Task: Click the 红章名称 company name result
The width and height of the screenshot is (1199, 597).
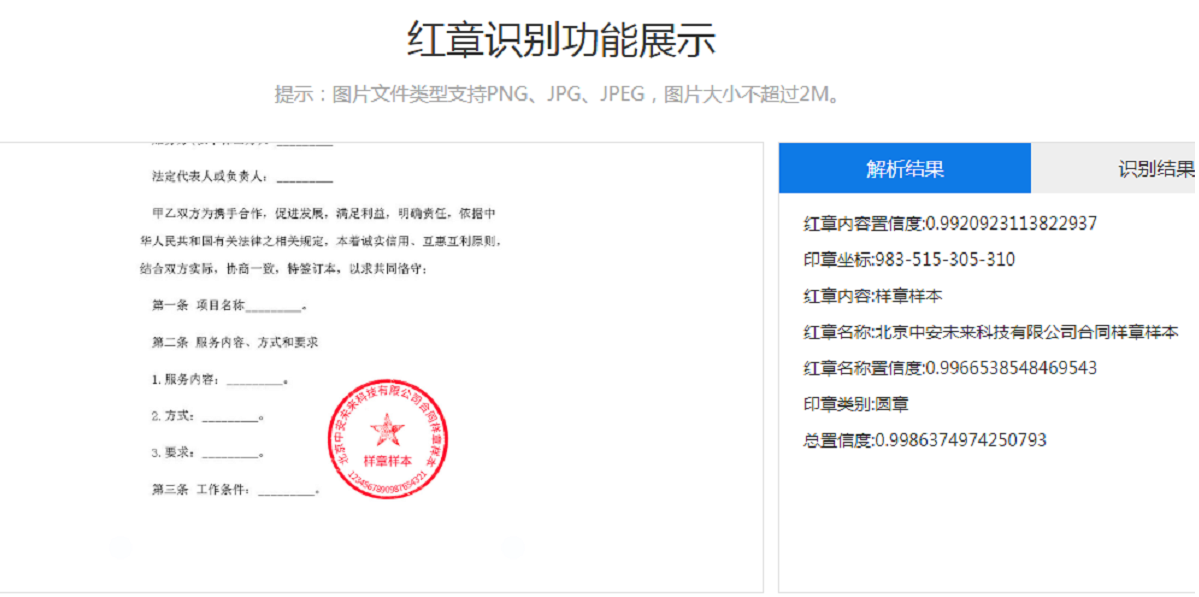Action: pos(991,332)
